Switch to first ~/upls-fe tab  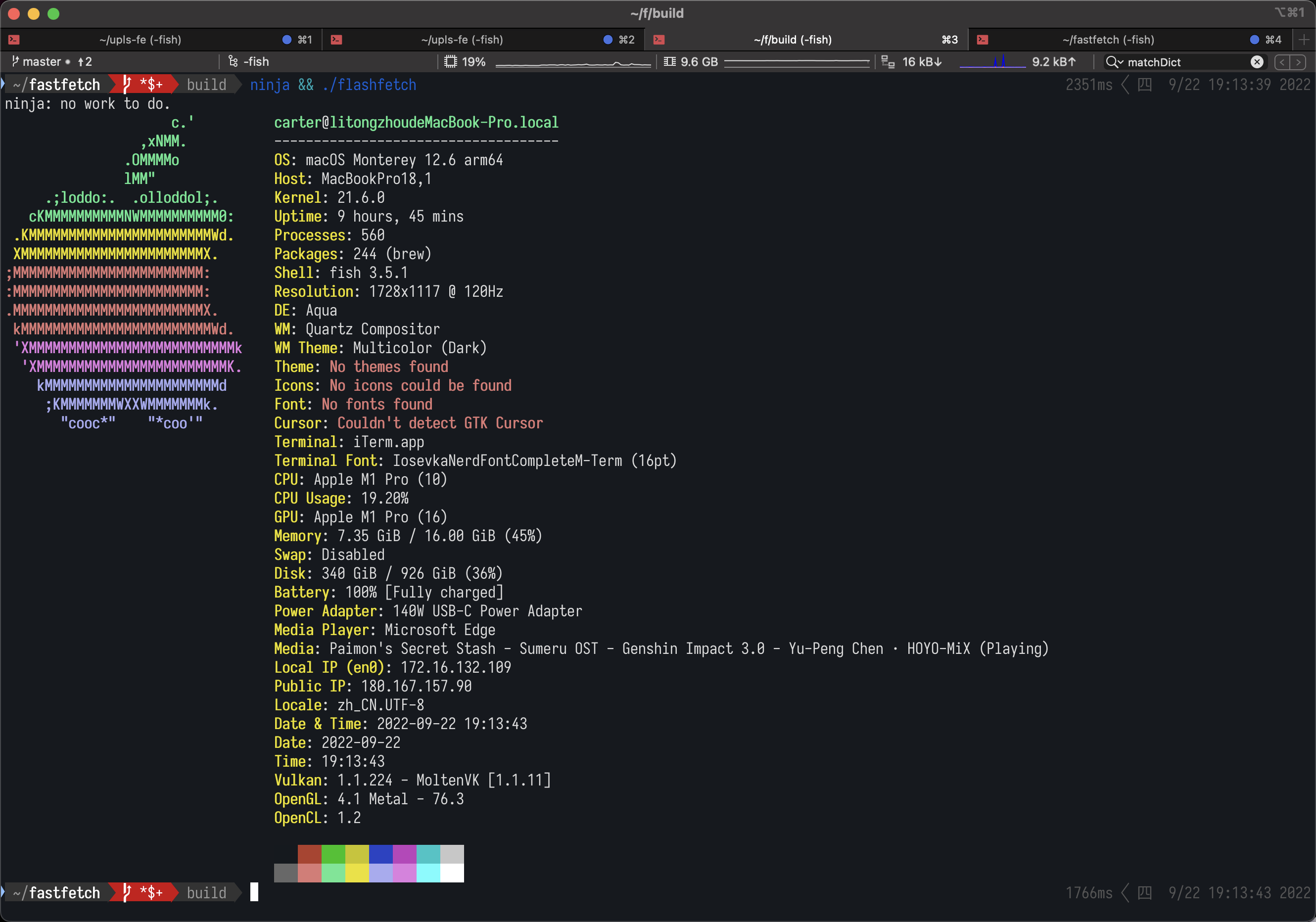point(141,40)
